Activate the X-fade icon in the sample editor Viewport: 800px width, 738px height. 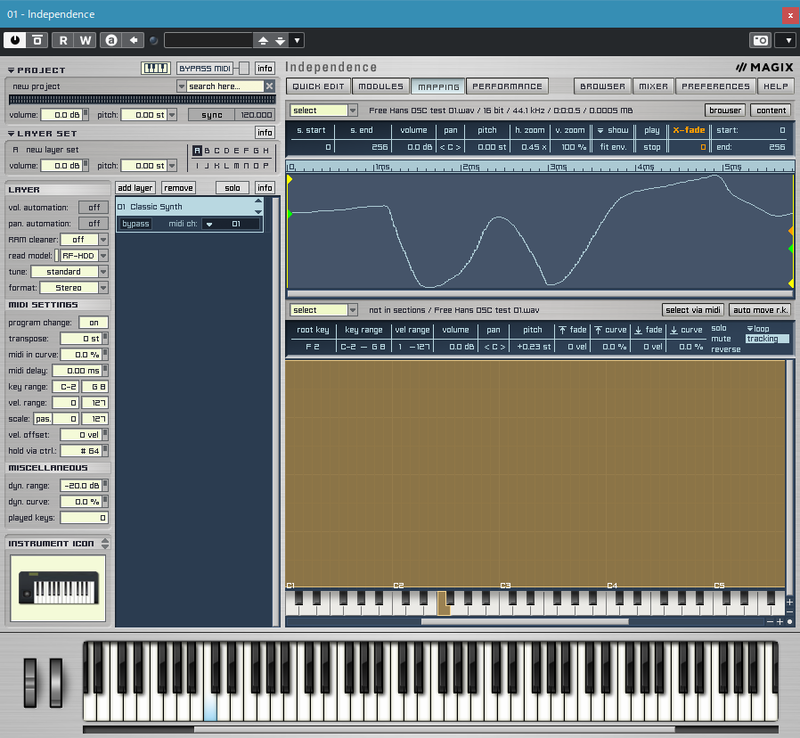[x=690, y=129]
